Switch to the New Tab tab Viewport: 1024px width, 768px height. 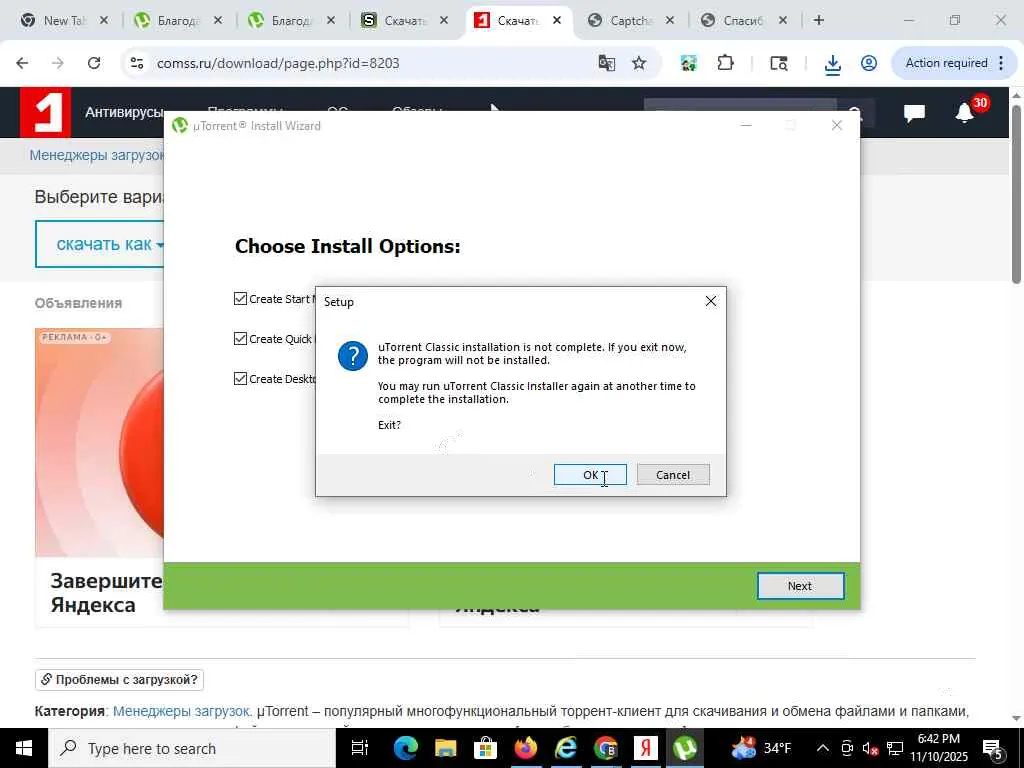[x=64, y=21]
